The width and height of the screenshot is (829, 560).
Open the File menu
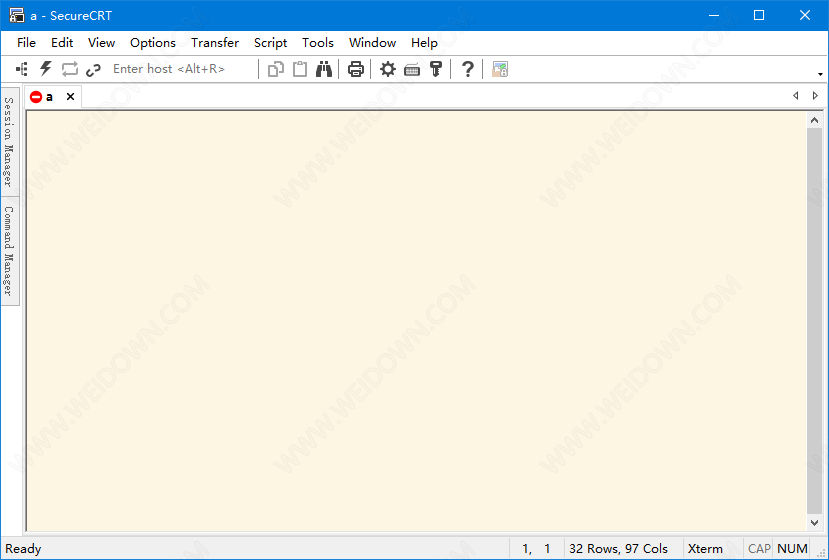26,43
